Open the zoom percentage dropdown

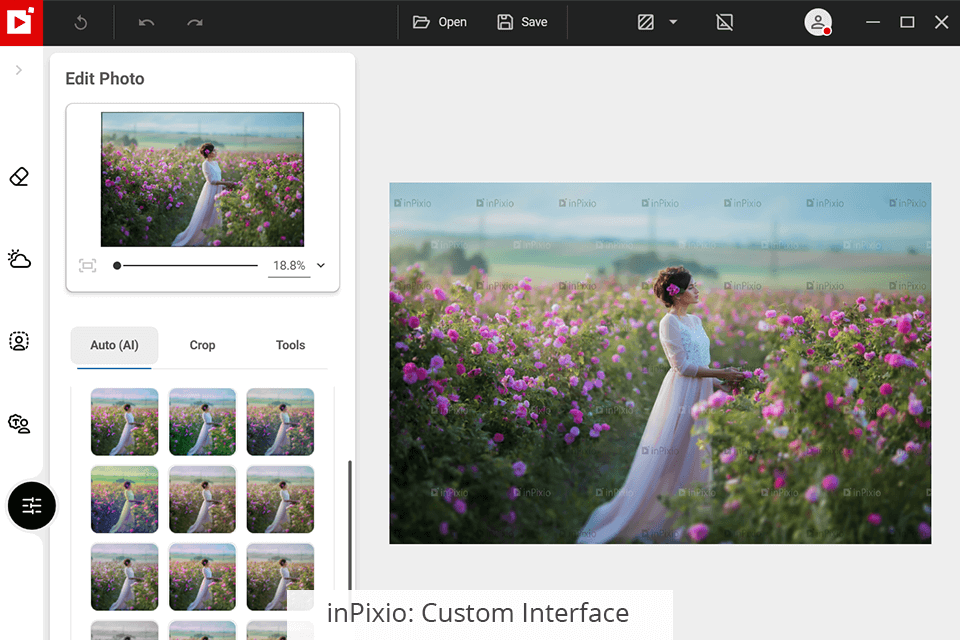(321, 265)
